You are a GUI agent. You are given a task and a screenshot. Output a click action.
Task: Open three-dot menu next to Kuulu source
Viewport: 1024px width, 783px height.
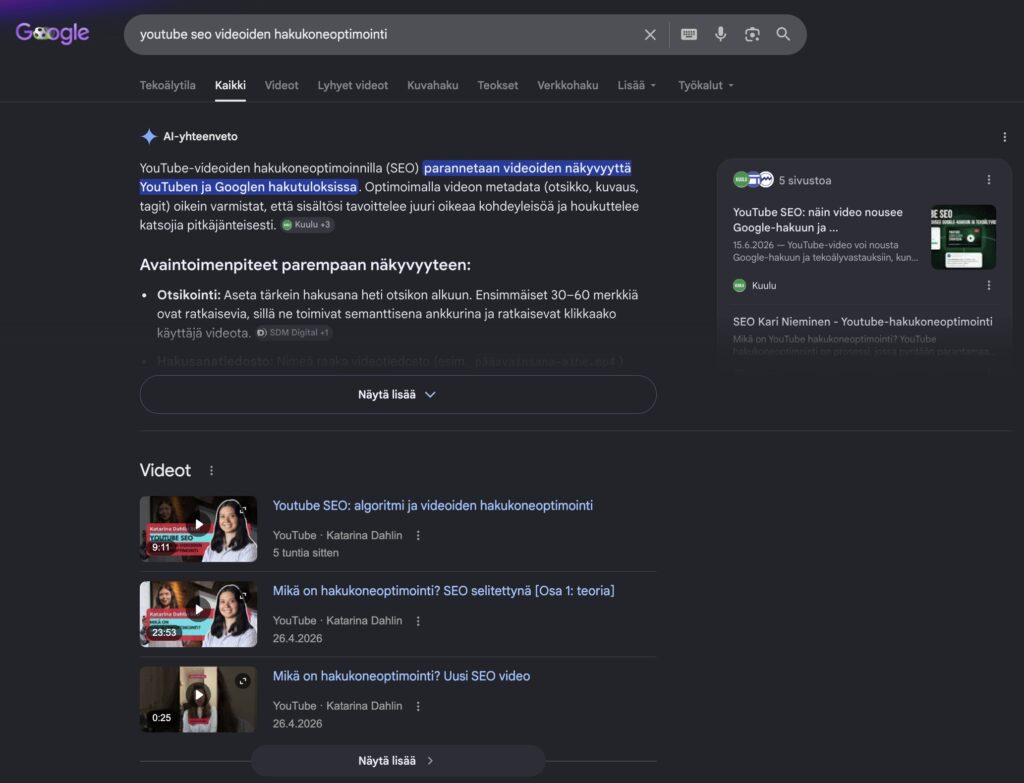989,285
